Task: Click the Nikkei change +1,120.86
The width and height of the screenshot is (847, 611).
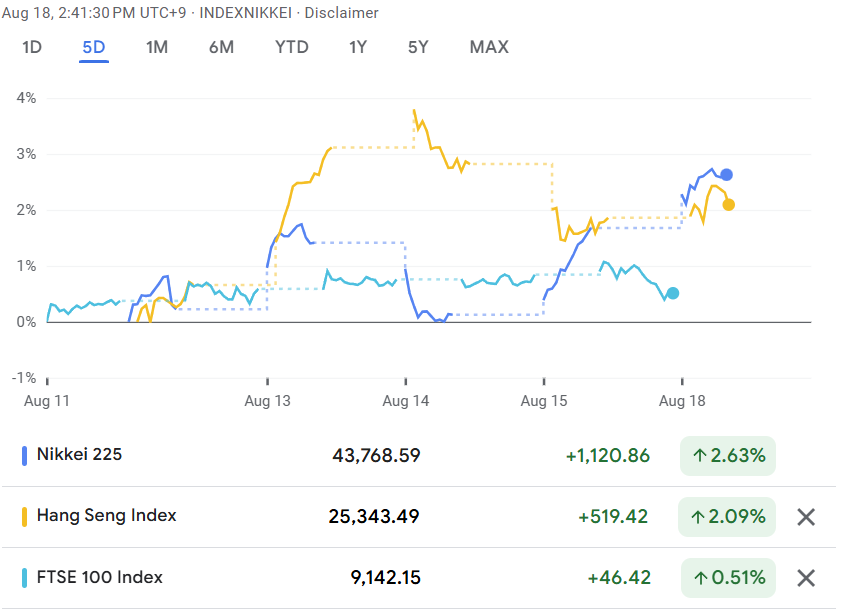Action: click(x=608, y=456)
